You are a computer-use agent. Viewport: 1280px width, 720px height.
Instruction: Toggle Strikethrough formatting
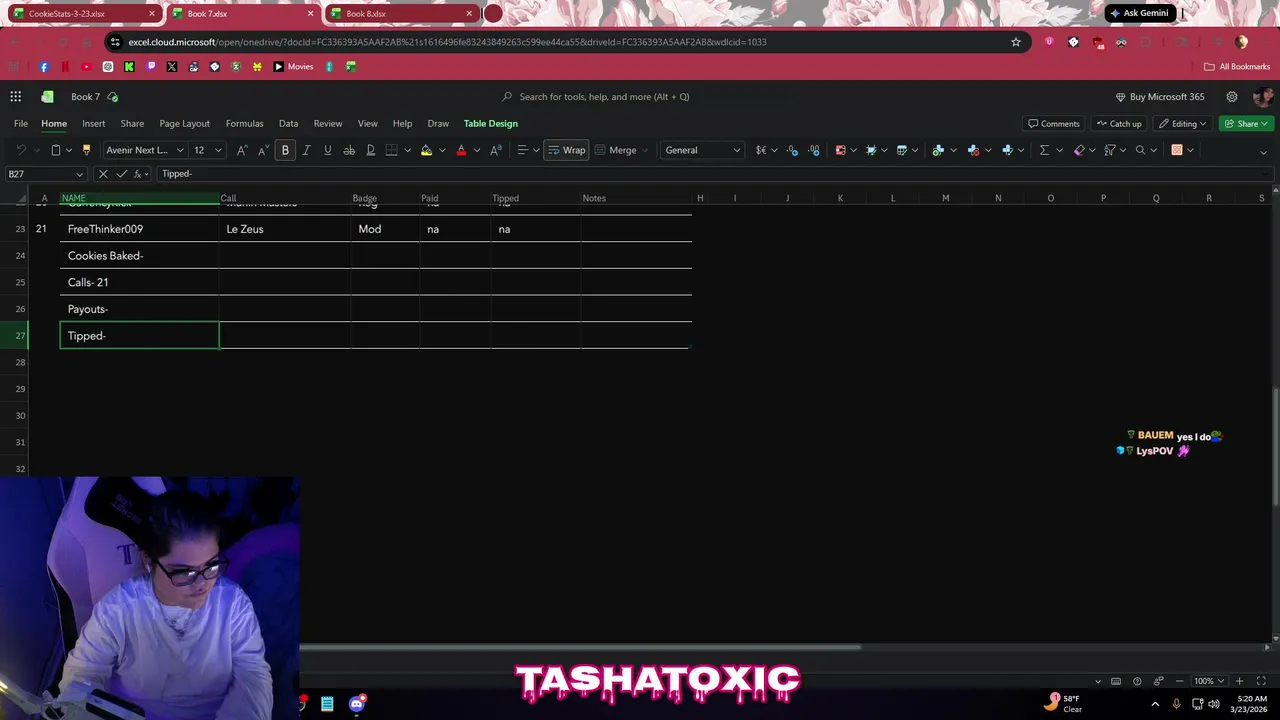349,150
